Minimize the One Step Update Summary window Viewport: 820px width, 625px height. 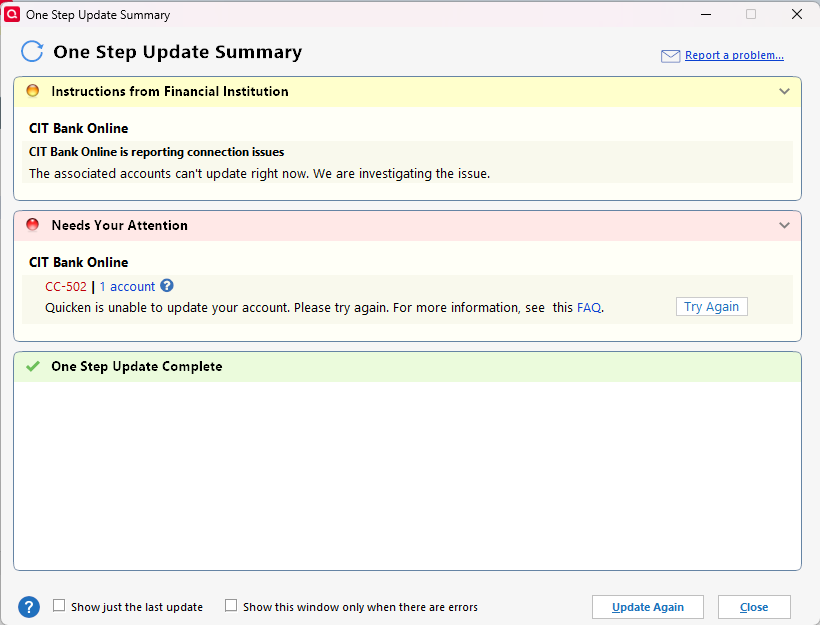[x=706, y=14]
